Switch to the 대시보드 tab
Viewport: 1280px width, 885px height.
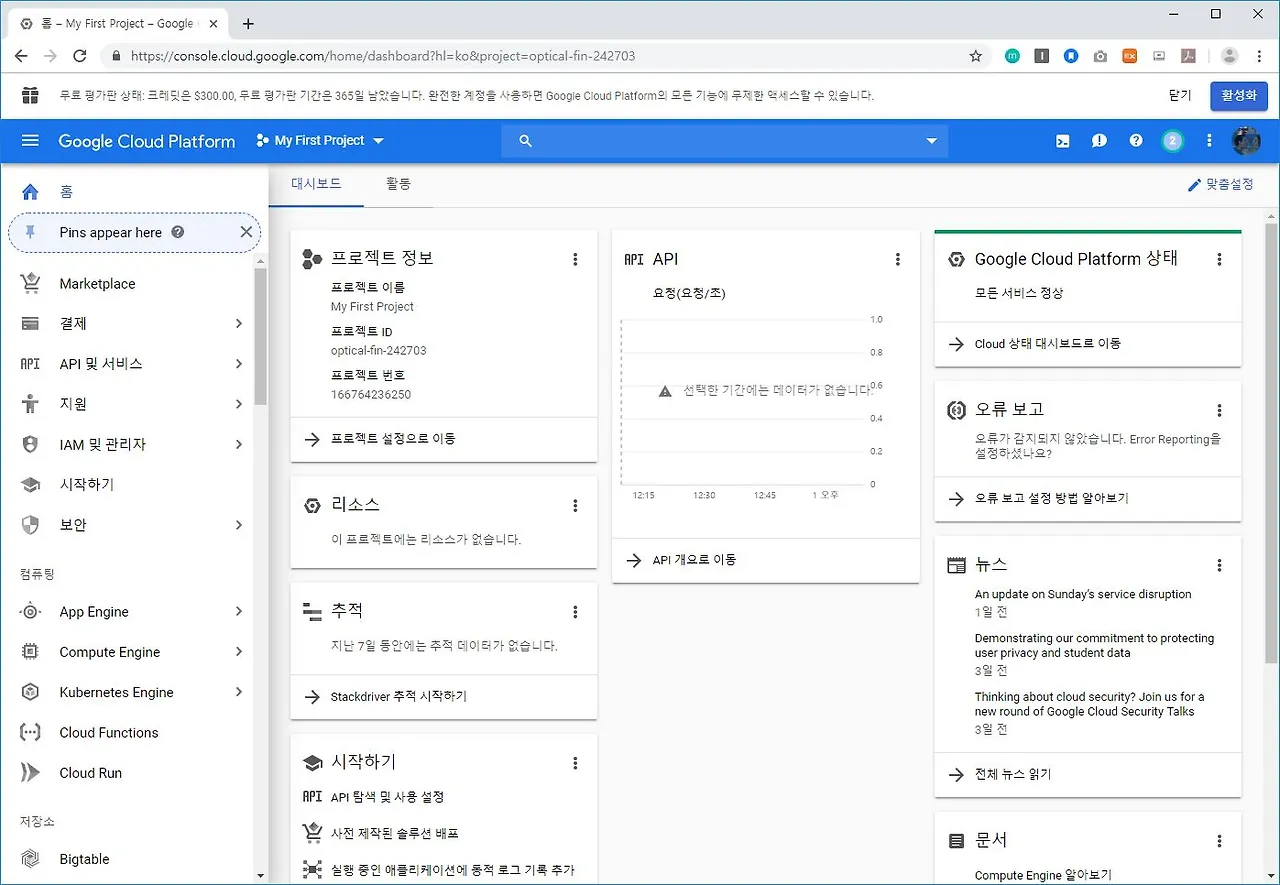click(316, 184)
